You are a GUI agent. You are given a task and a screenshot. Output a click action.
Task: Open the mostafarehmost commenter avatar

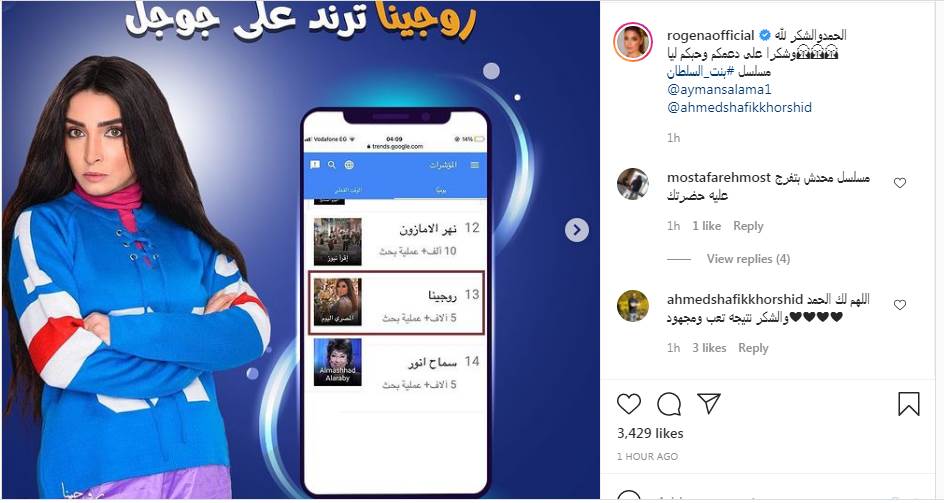633,184
